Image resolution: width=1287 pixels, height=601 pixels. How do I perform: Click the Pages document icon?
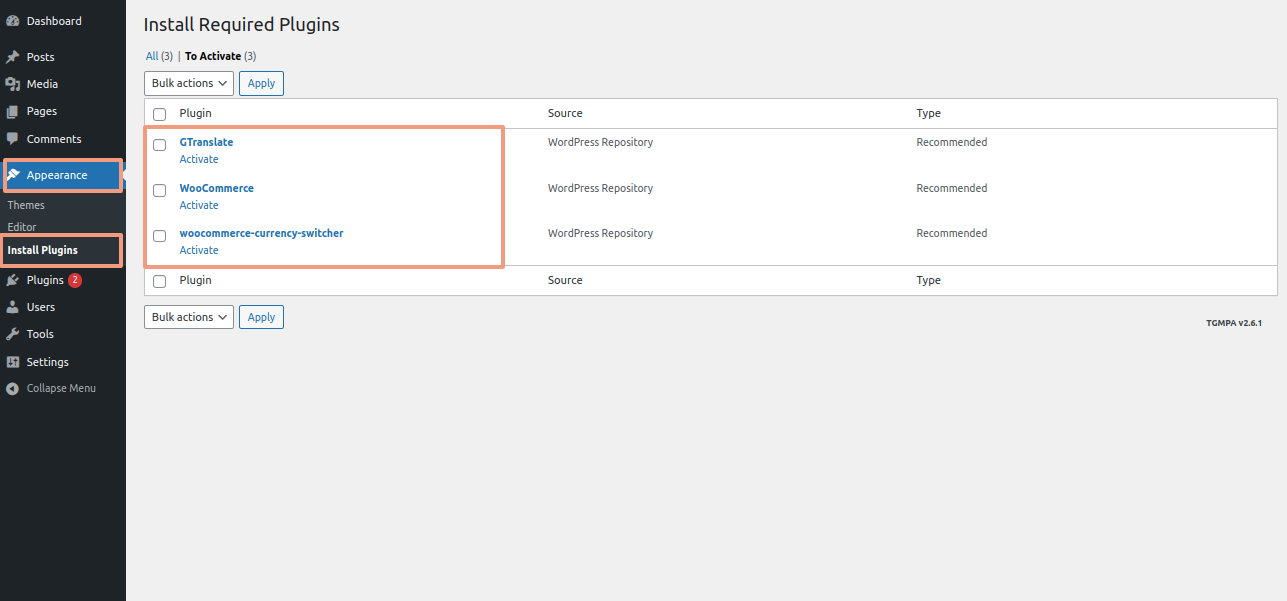tap(13, 111)
